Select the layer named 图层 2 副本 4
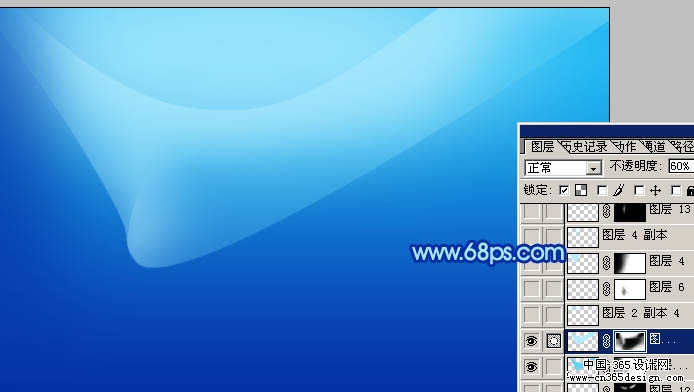 641,313
